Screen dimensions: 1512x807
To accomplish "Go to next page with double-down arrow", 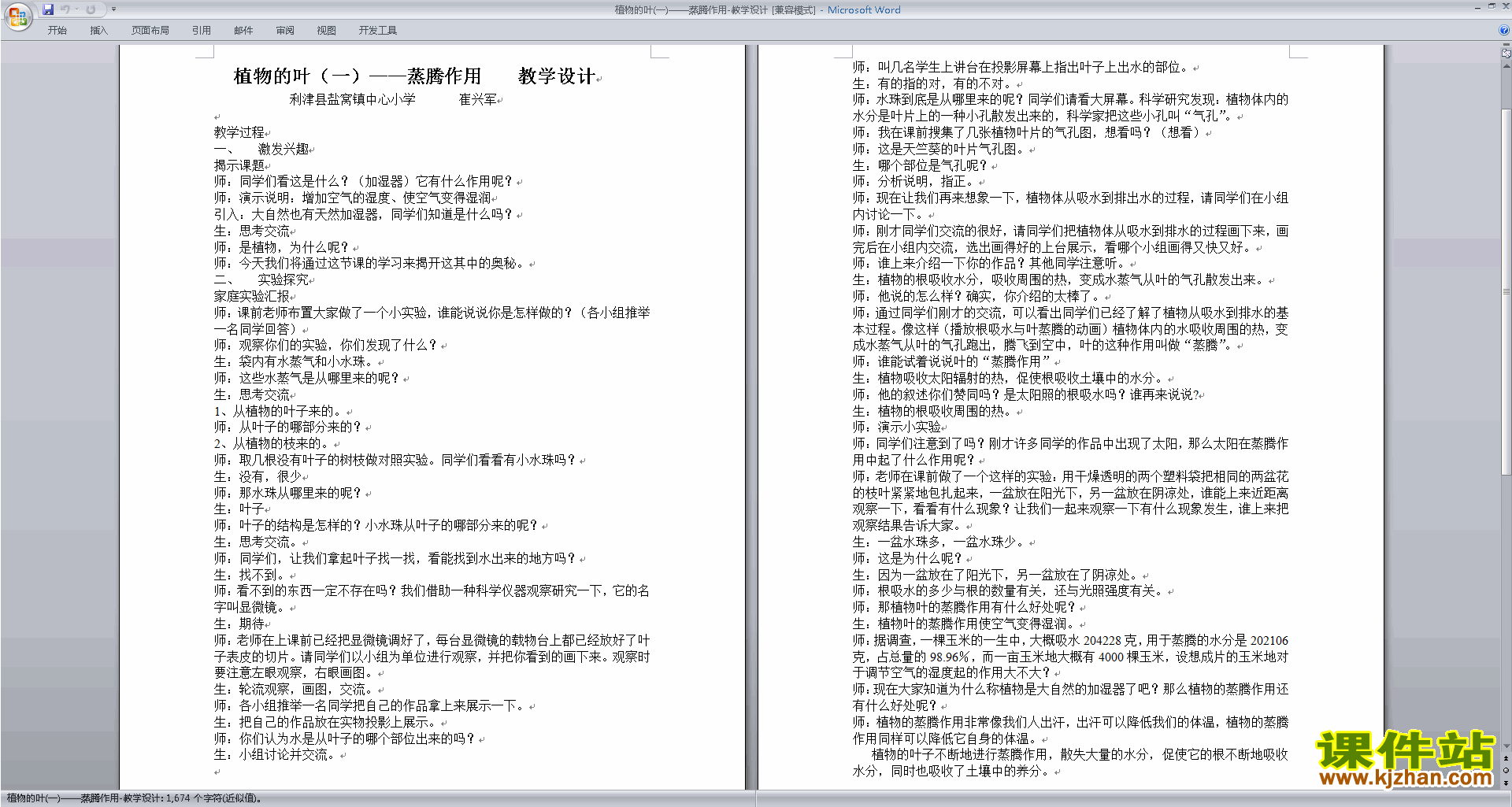I will pos(1506,783).
